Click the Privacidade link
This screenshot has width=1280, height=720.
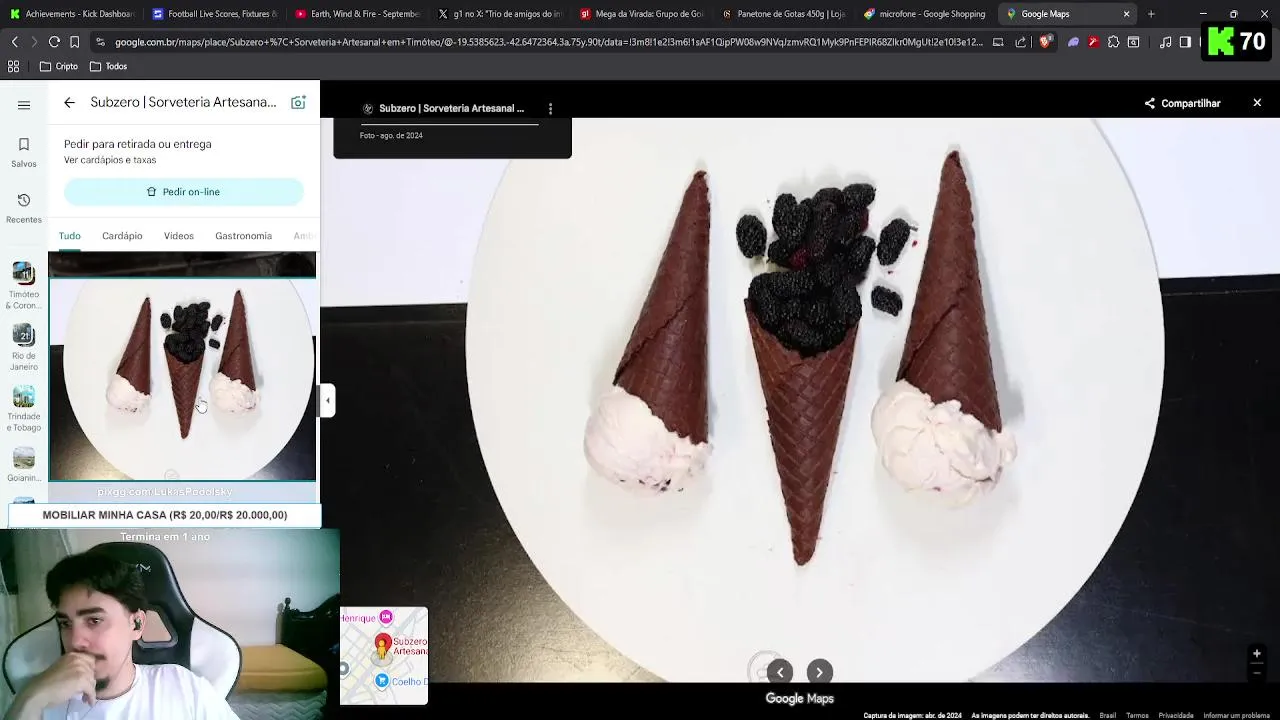(1176, 715)
